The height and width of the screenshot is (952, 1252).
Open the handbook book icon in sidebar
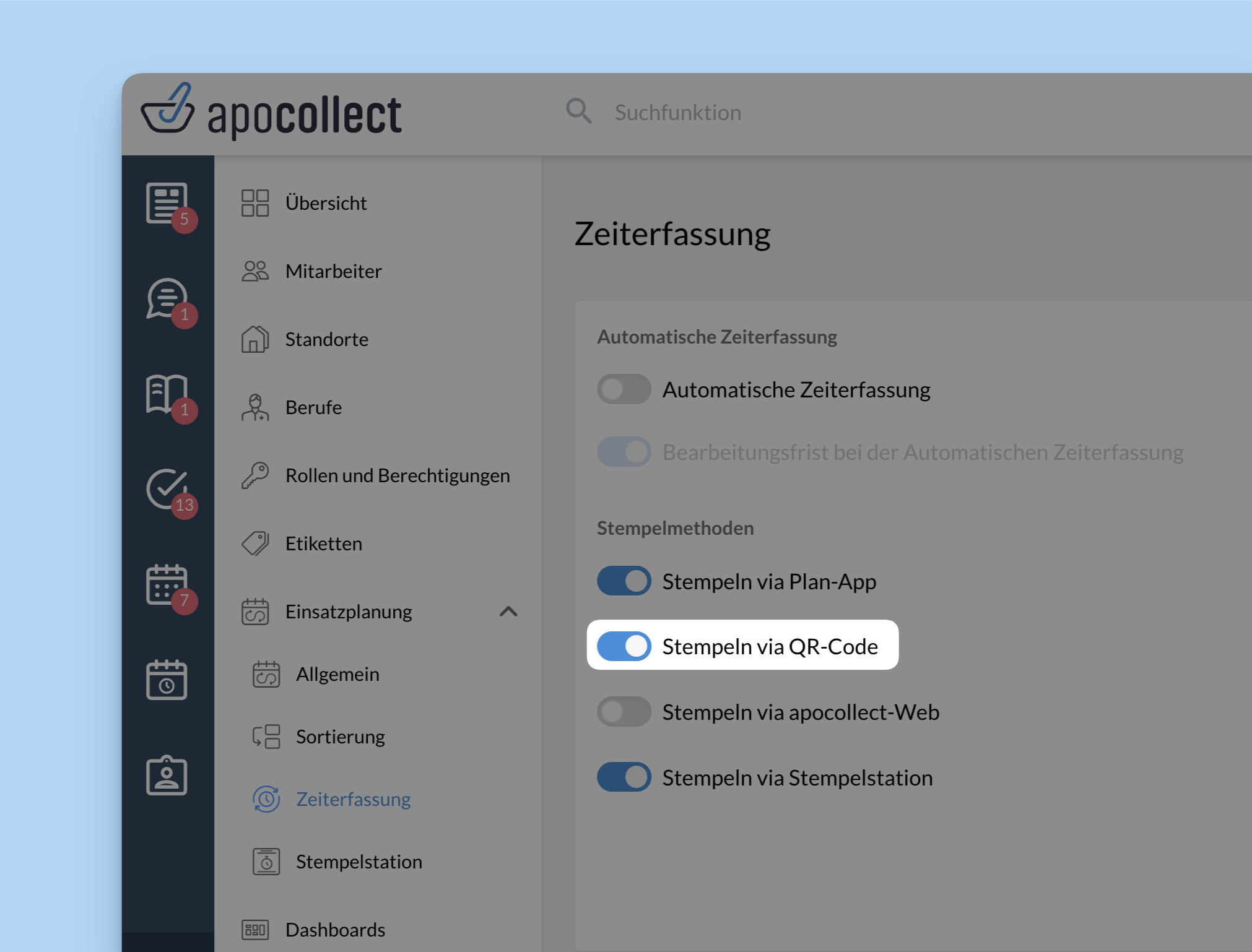(167, 394)
